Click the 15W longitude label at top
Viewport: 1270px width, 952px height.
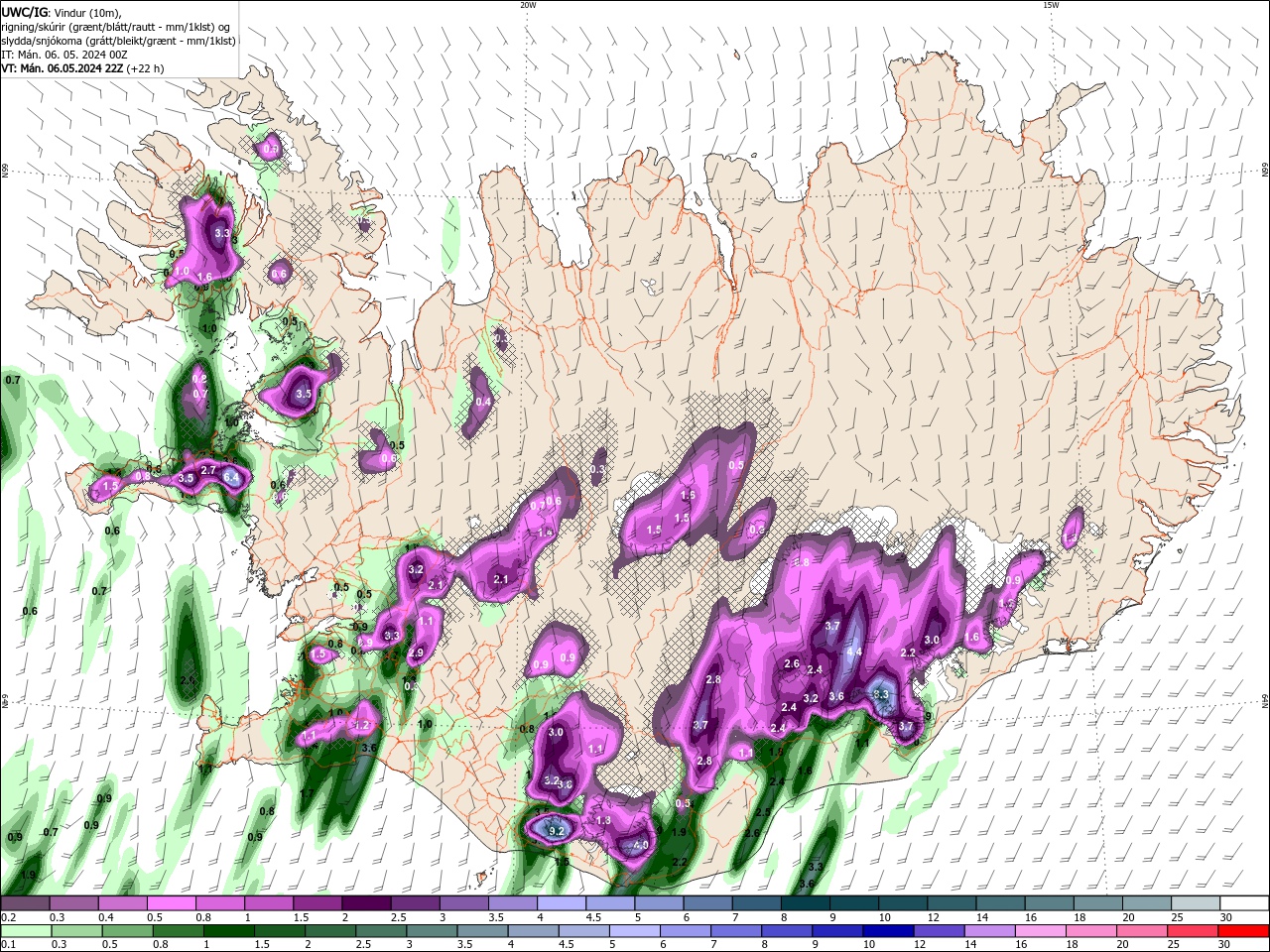point(1050,5)
